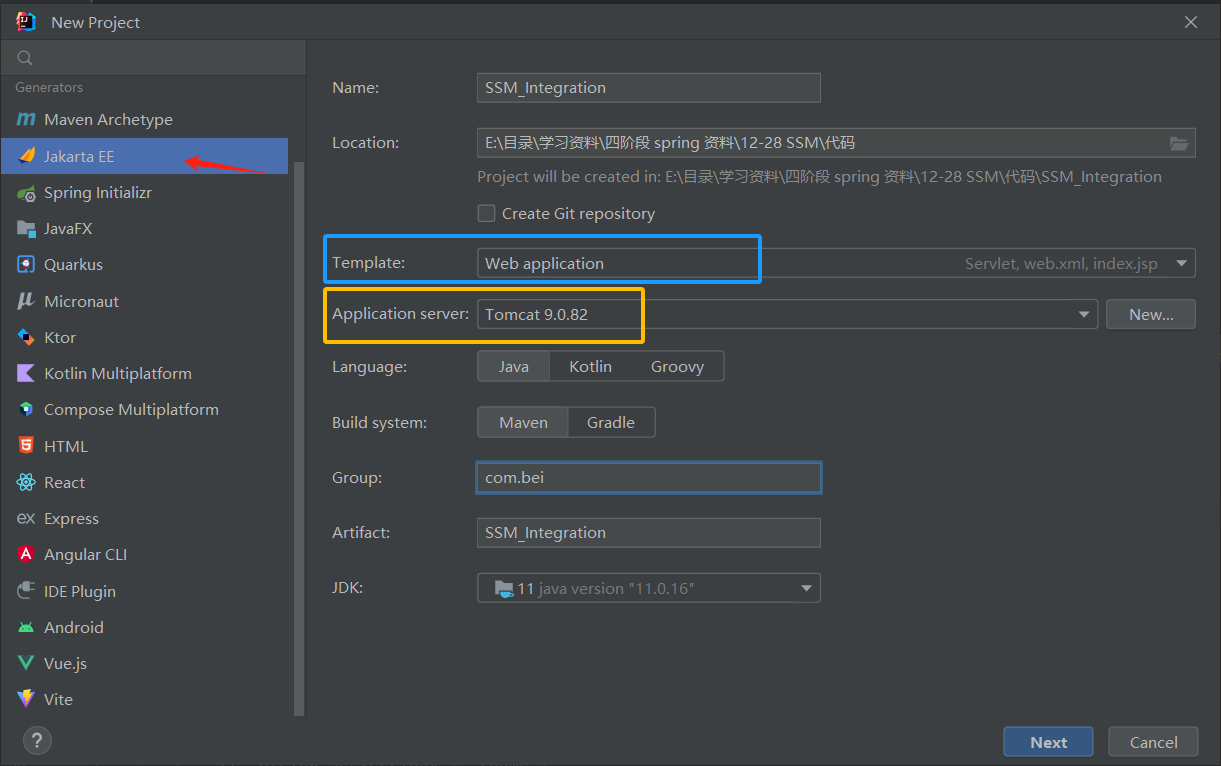Click the Vite lightning icon
1221x766 pixels.
pyautogui.click(x=27, y=700)
